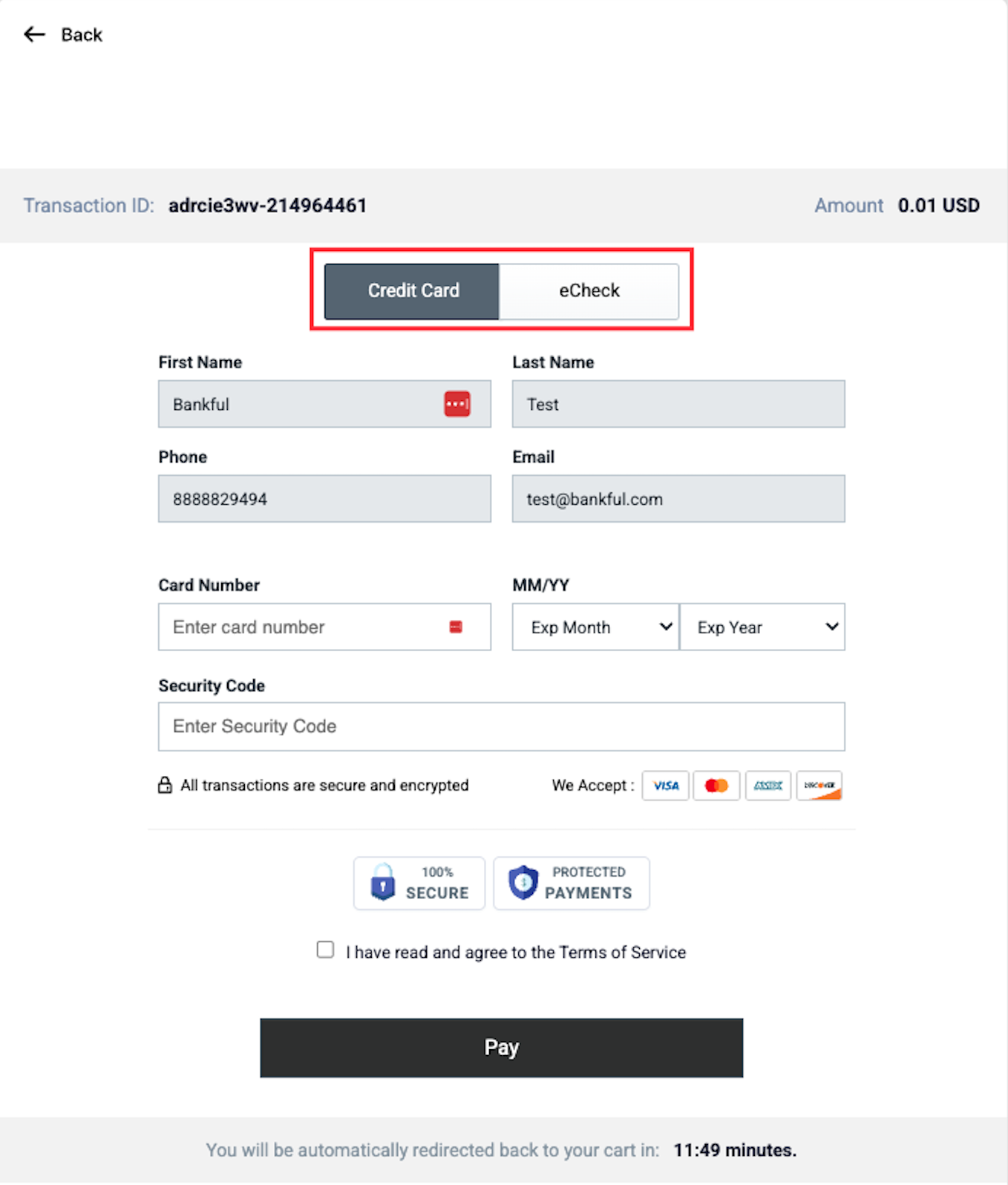This screenshot has height=1185, width=1008.
Task: Open the Exp Year dropdown
Action: (762, 627)
